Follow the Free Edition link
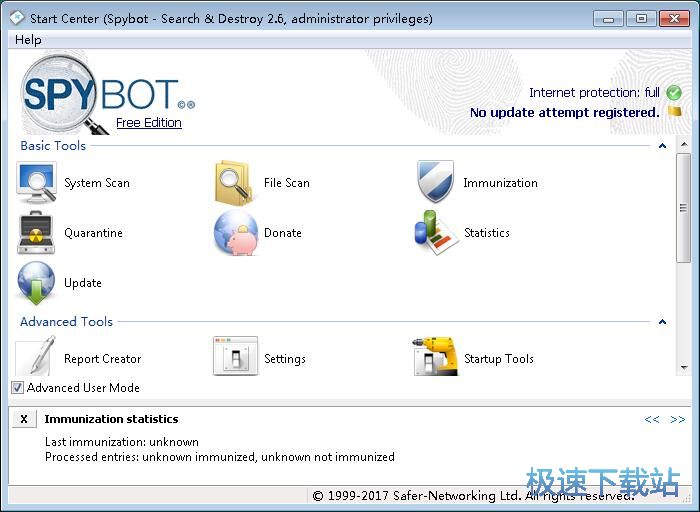The height and width of the screenshot is (512, 700). tap(149, 123)
